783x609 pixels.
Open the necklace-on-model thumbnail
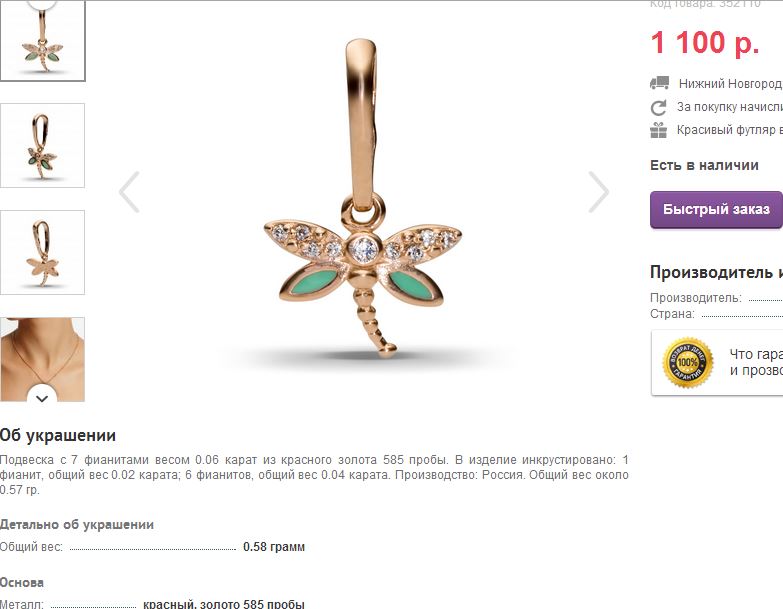pos(42,359)
